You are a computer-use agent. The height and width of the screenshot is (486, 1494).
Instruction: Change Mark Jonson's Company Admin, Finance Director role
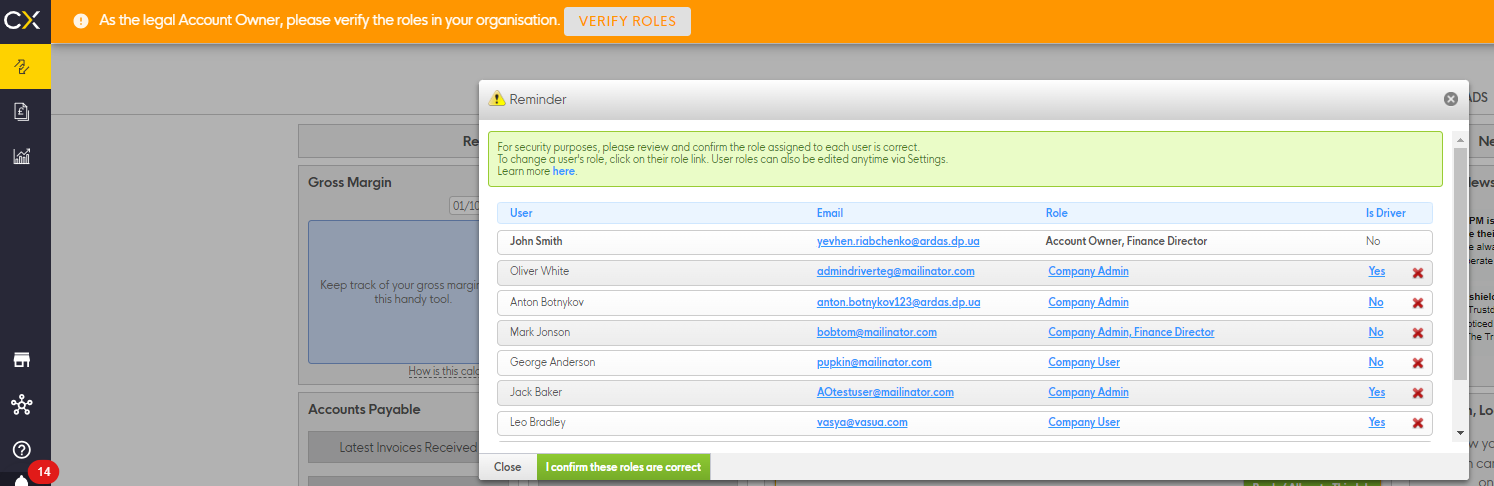[1131, 332]
